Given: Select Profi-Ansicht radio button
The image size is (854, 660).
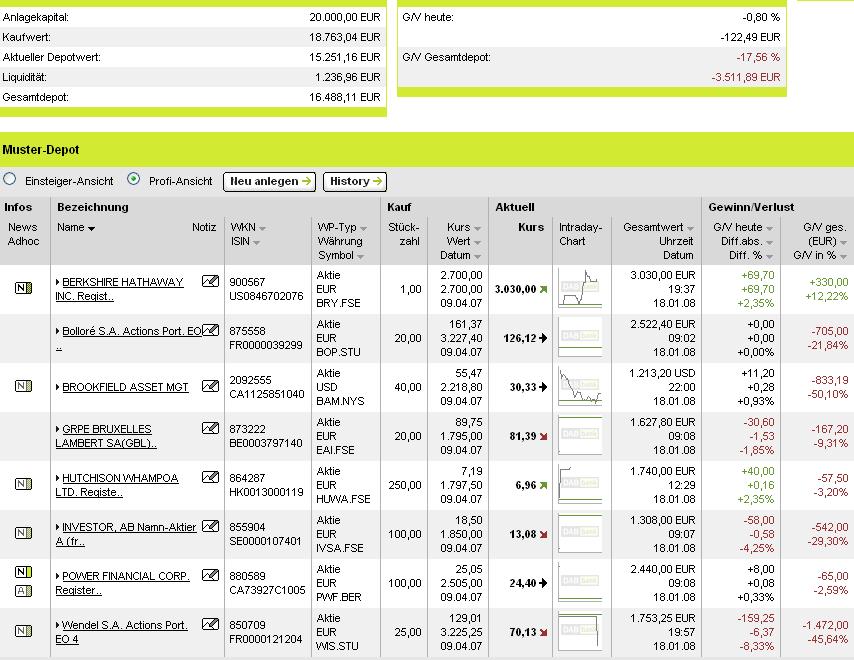Looking at the screenshot, I should (133, 179).
